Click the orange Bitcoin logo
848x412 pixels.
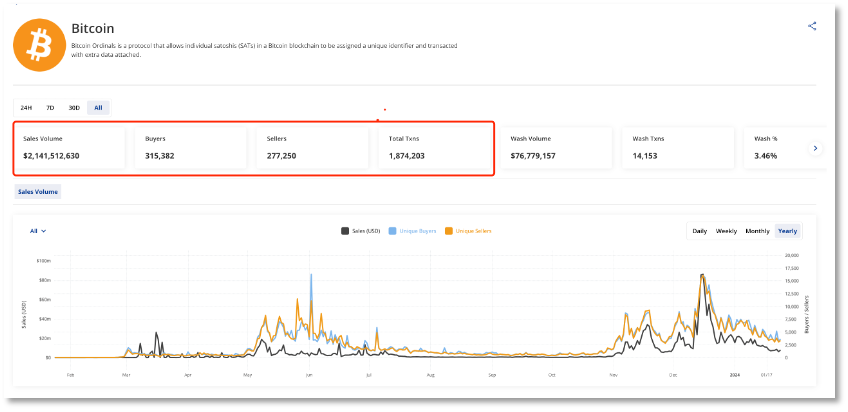(38, 41)
